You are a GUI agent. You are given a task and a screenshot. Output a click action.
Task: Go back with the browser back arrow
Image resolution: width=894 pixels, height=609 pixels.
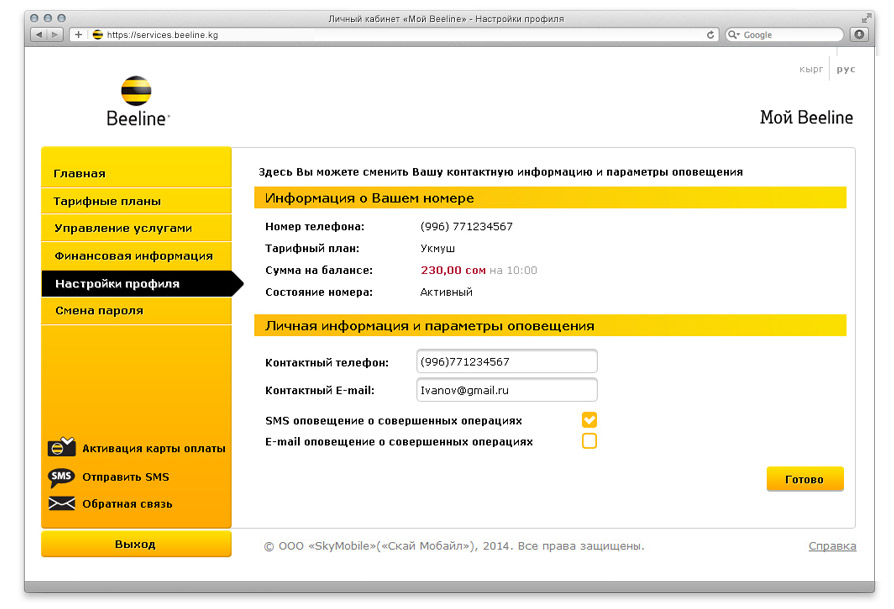click(39, 35)
